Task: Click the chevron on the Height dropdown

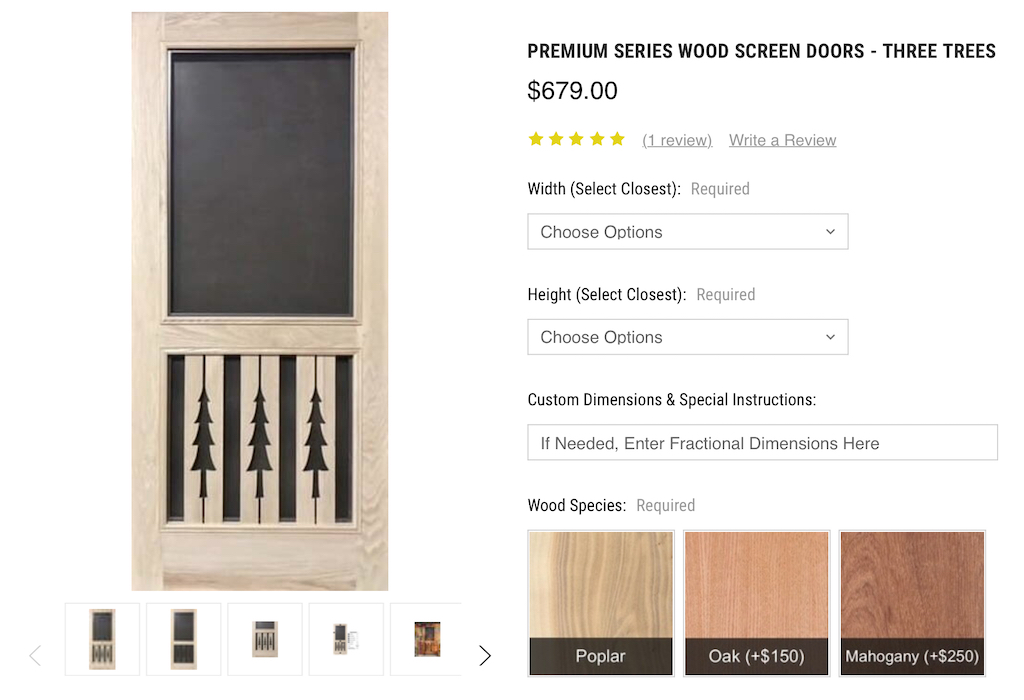Action: click(x=830, y=337)
